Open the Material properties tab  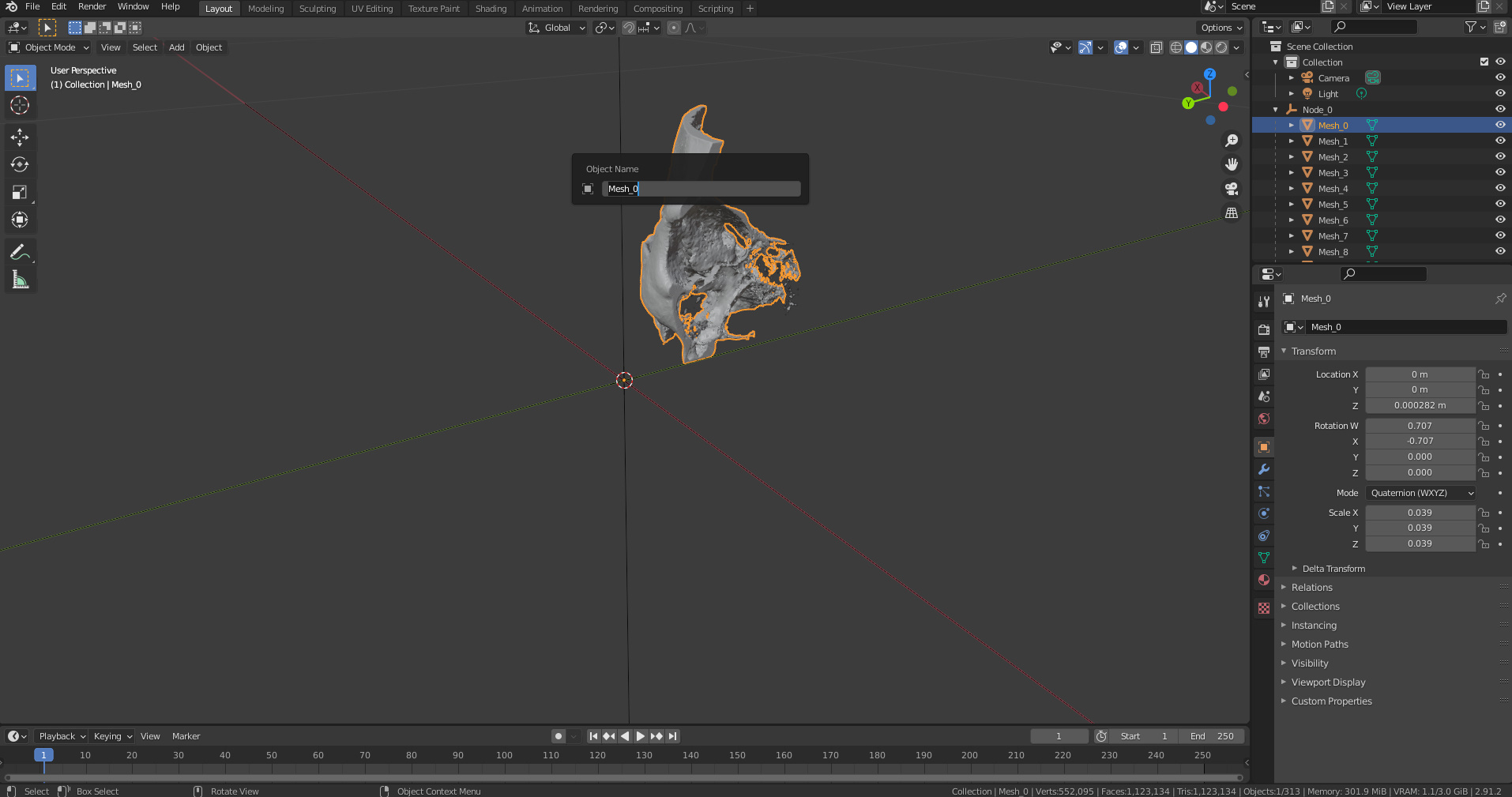(1264, 580)
